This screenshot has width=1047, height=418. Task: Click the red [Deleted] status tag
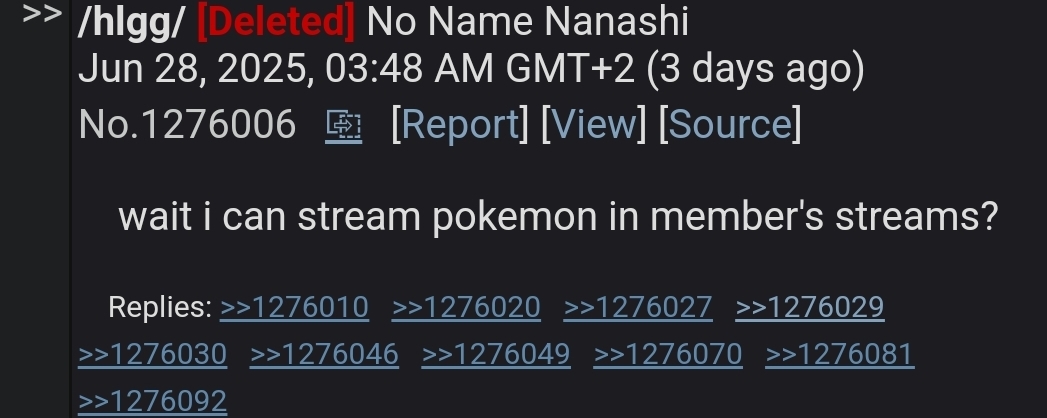click(x=276, y=22)
